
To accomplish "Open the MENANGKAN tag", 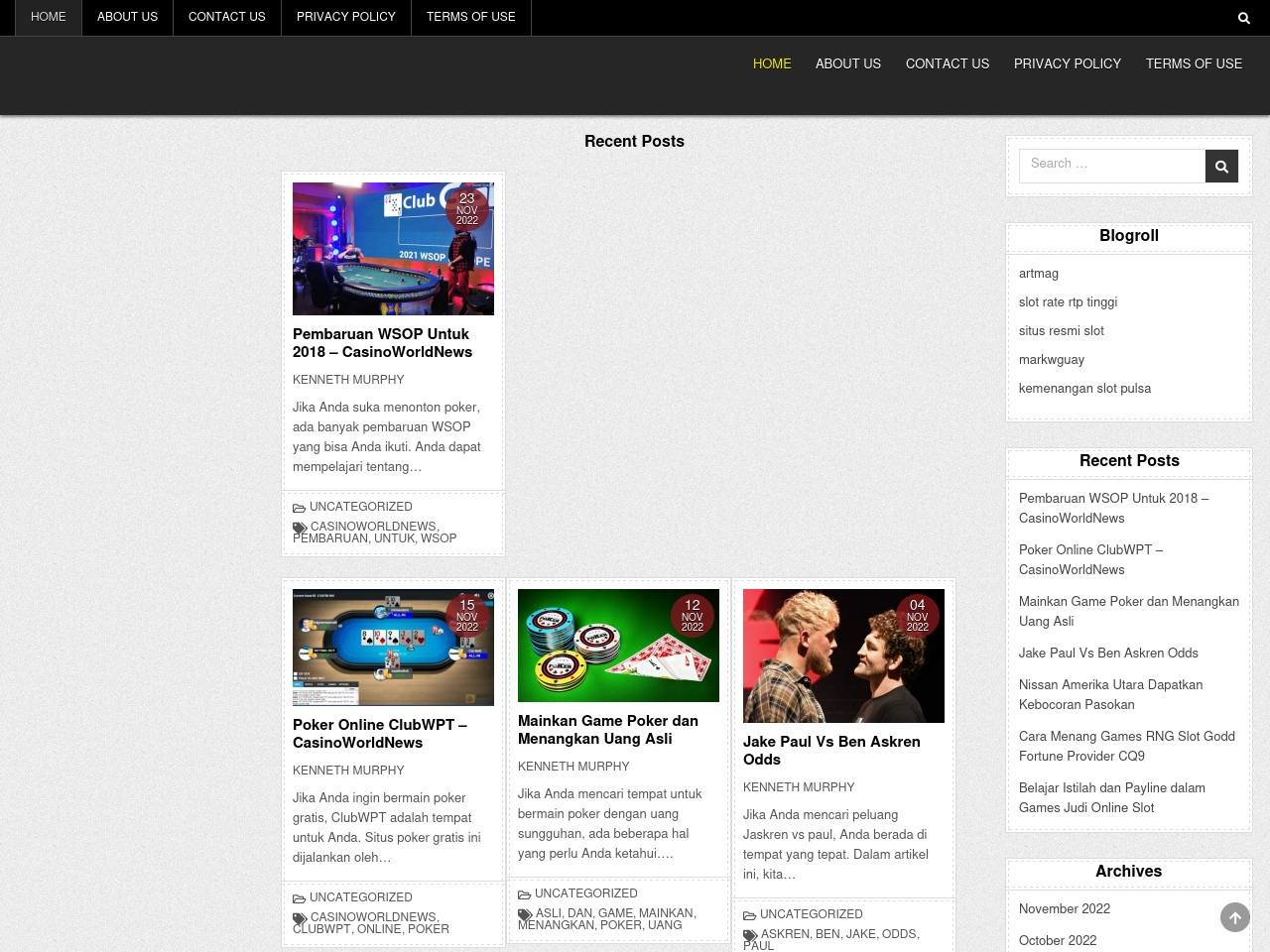I will click(x=556, y=925).
